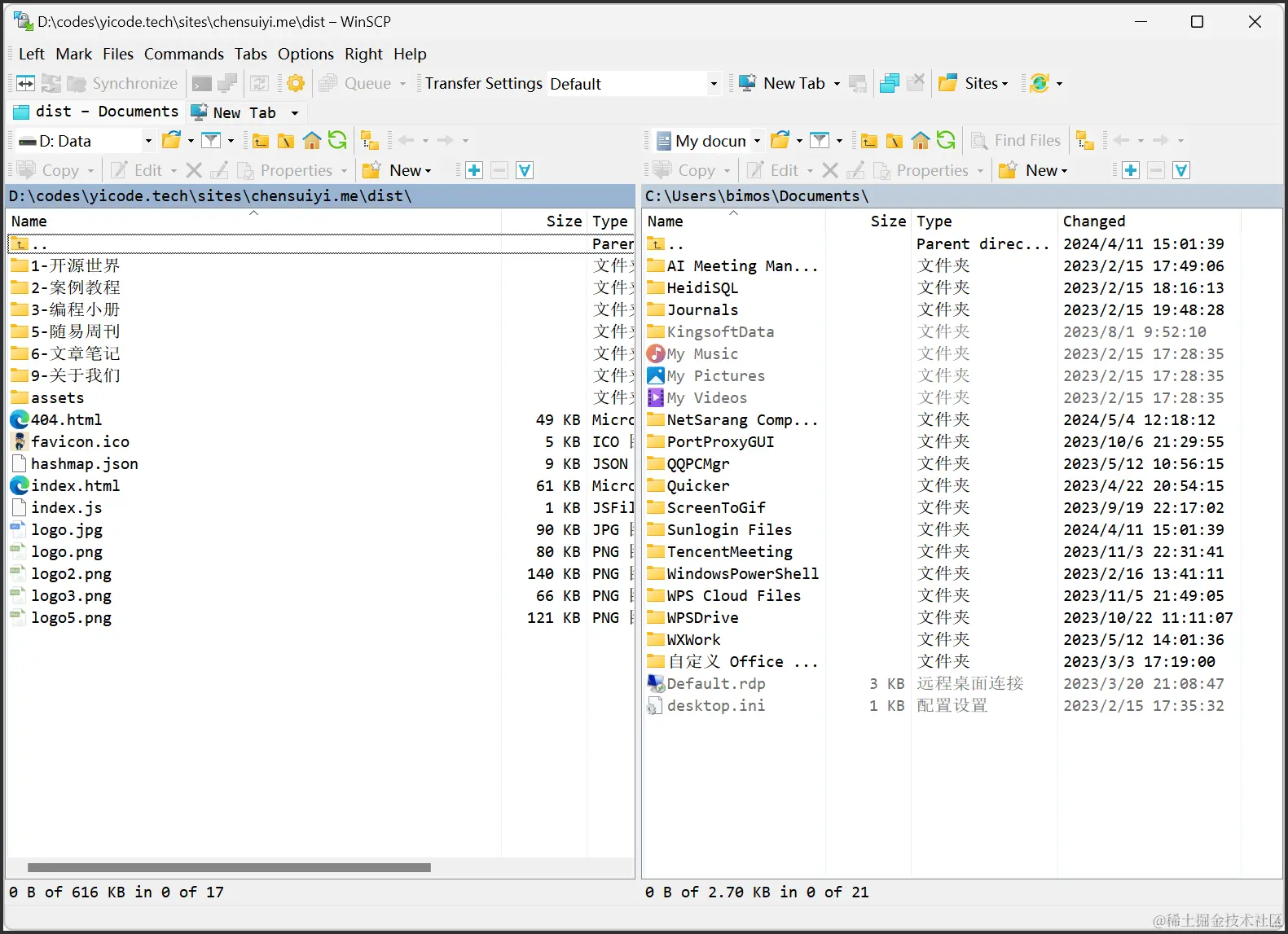This screenshot has width=1288, height=934.
Task: Open dropdown arrow next to New Tab session tab
Action: click(x=295, y=113)
